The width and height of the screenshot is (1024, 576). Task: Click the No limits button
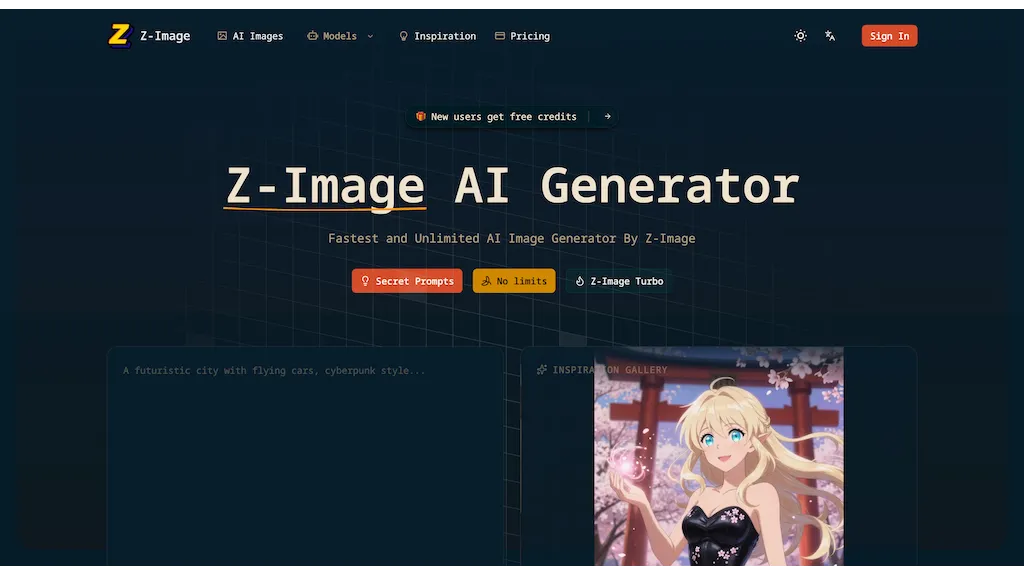pos(514,281)
